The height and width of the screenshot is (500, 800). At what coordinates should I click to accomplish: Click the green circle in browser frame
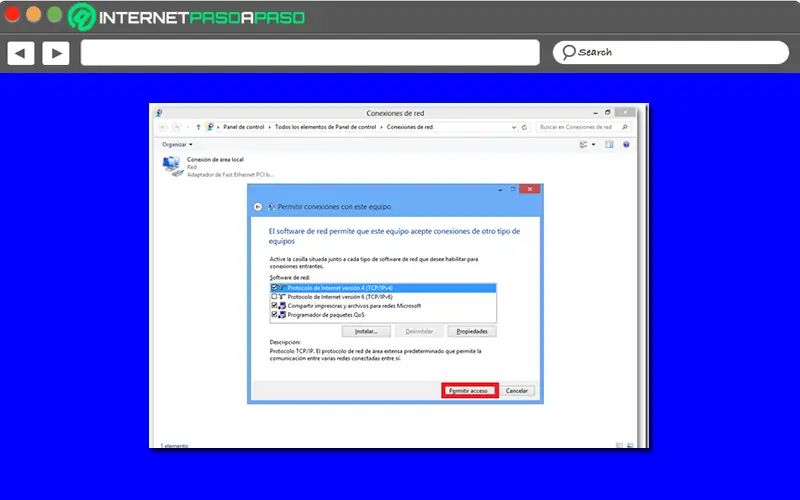click(54, 14)
